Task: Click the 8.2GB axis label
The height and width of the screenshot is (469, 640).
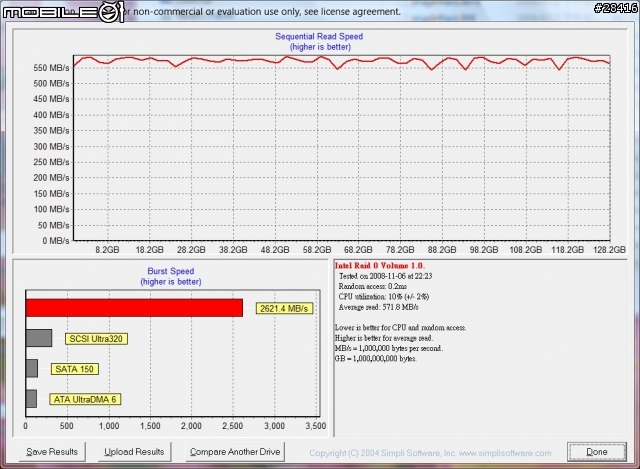Action: click(x=107, y=250)
